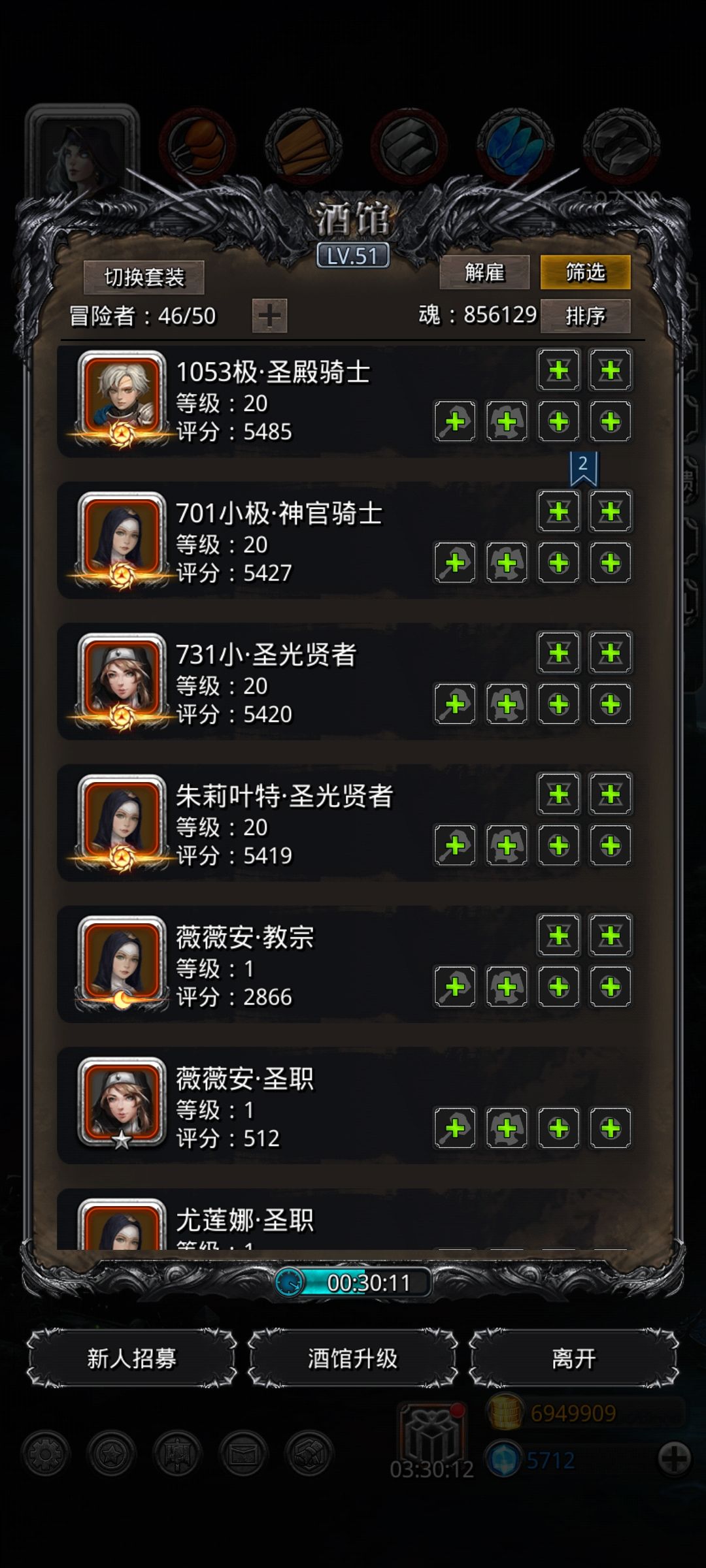Open the 切换套装 set switcher
Viewport: 706px width, 1568px height.
point(144,278)
